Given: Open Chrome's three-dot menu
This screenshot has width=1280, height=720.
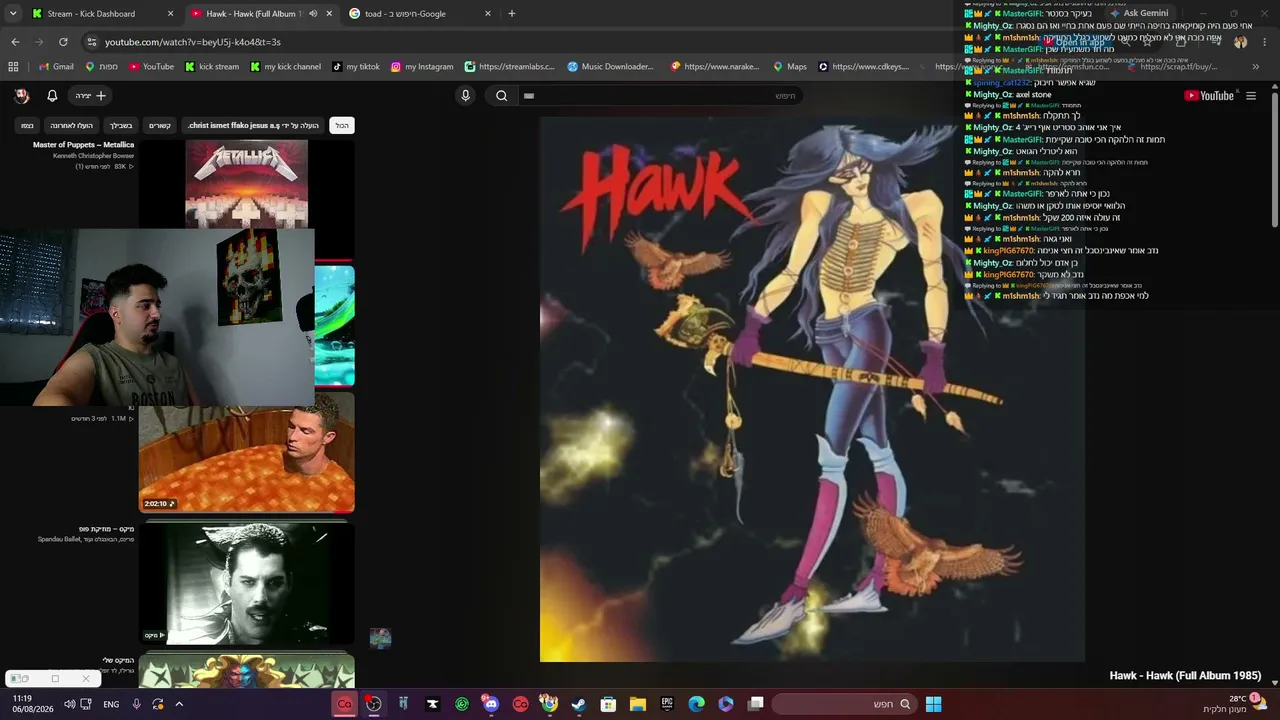Looking at the screenshot, I should pos(1265,42).
